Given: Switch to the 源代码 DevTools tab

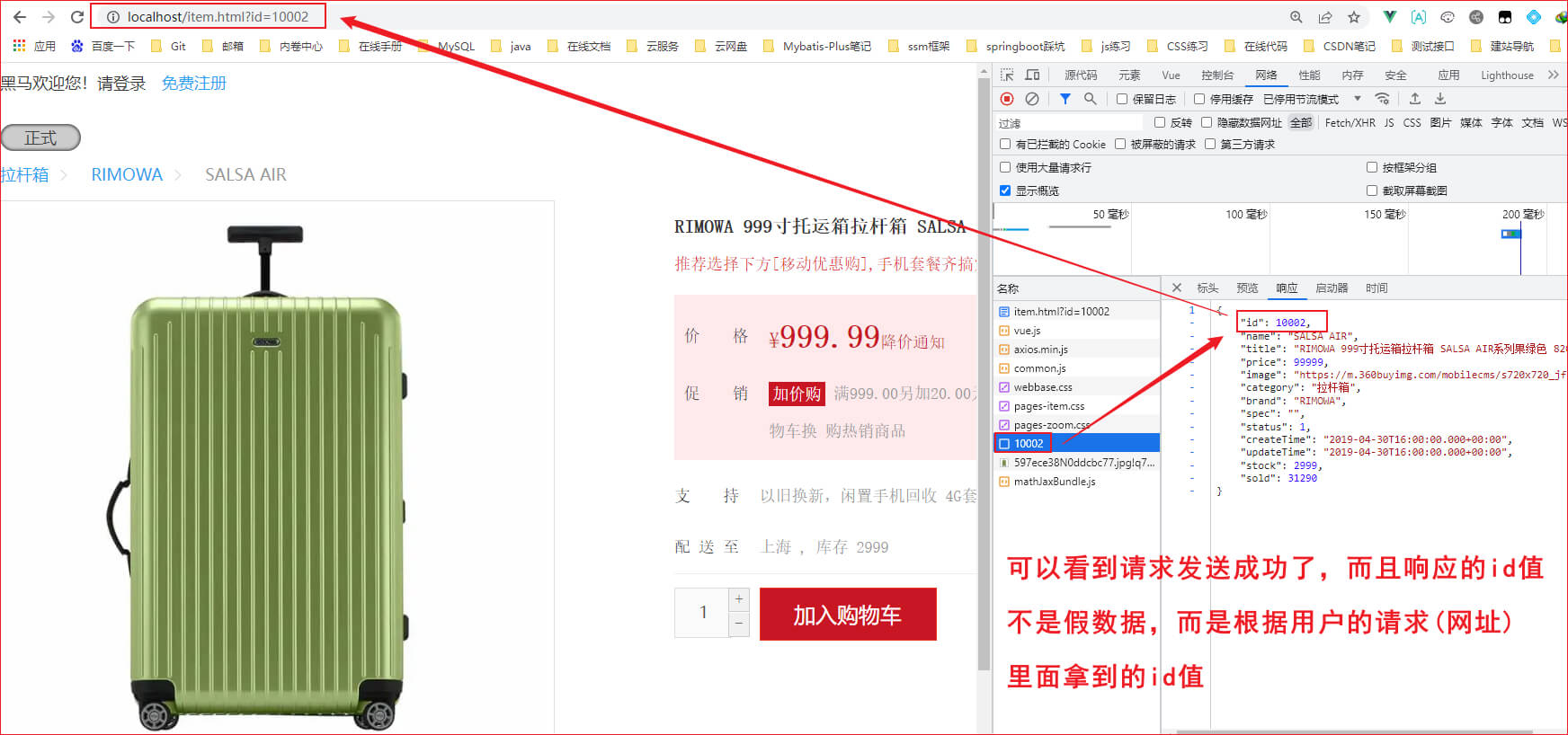Looking at the screenshot, I should (x=1081, y=75).
